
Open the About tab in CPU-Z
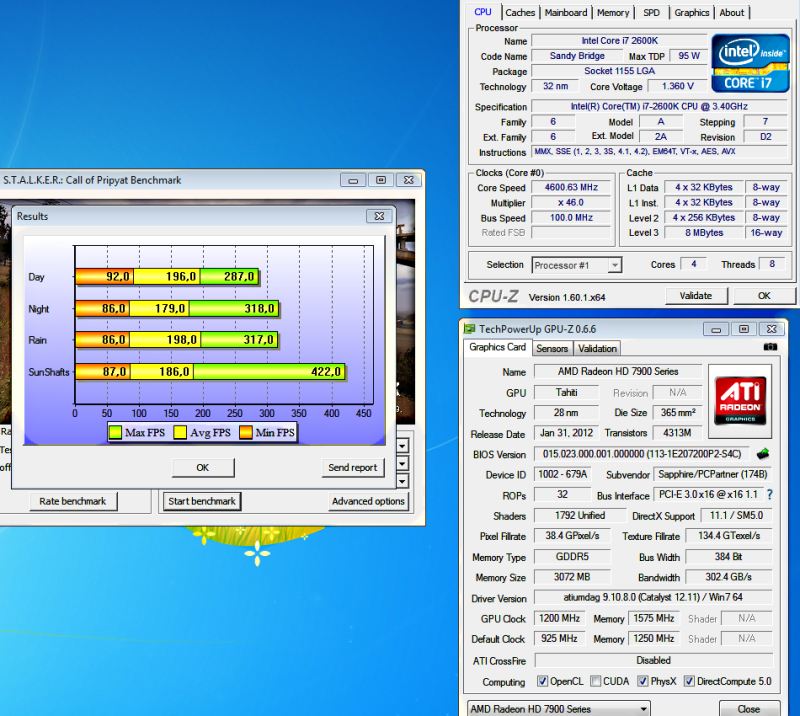click(732, 13)
